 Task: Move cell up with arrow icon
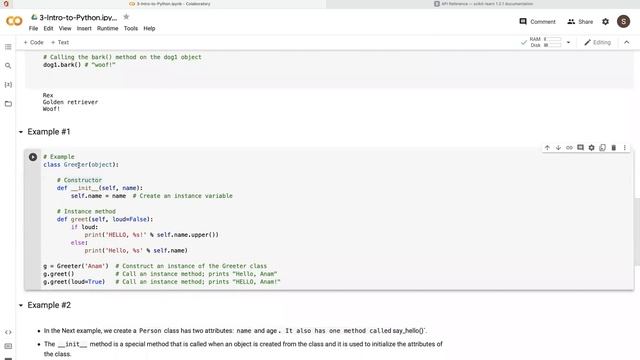(547, 148)
